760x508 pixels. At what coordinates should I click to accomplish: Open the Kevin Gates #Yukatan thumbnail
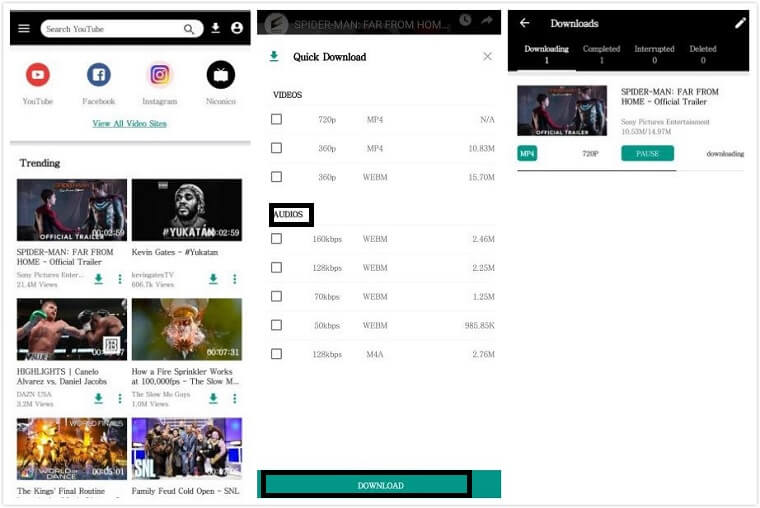(187, 210)
